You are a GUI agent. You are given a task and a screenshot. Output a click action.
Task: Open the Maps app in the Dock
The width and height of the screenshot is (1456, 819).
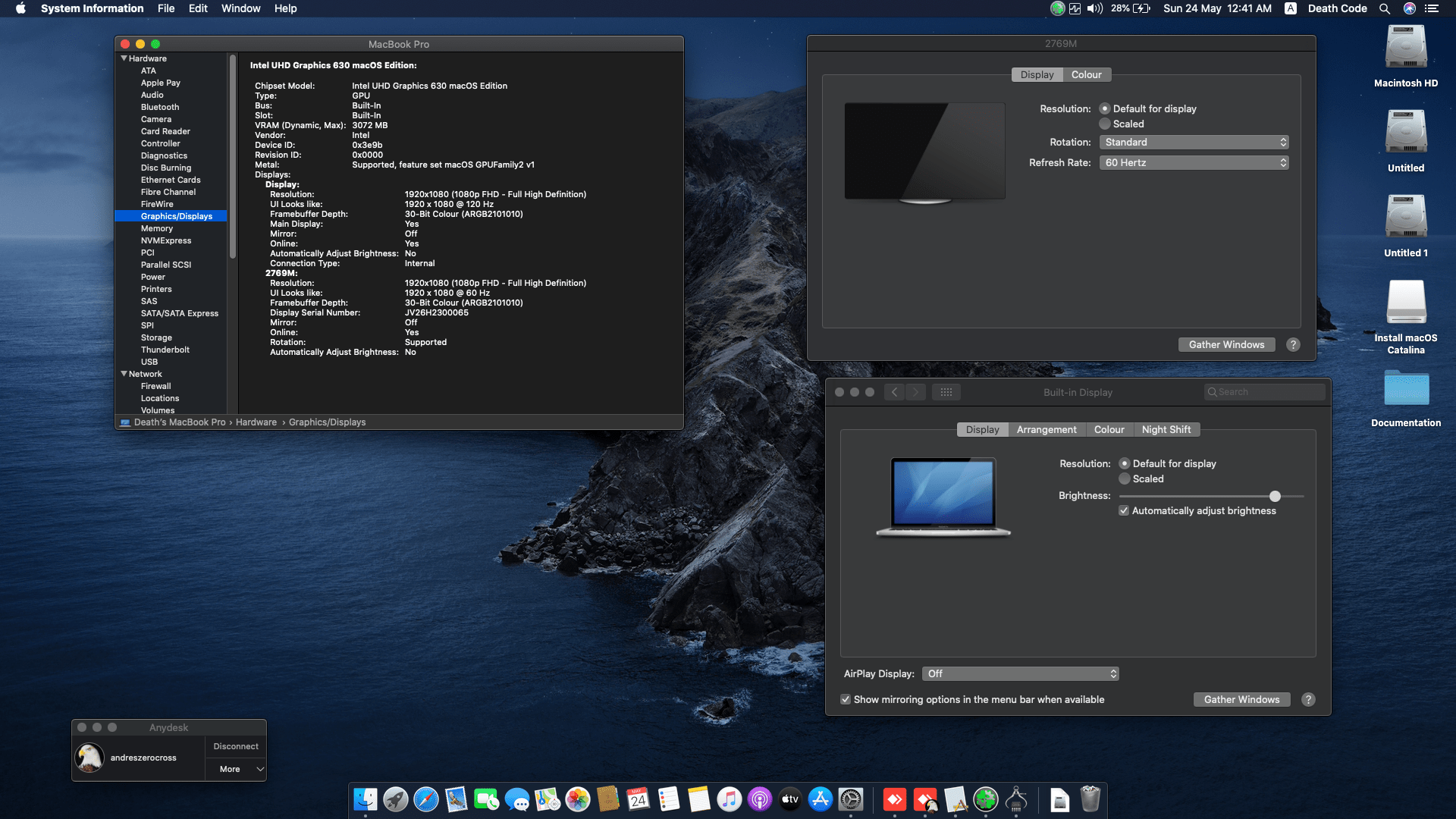click(547, 799)
